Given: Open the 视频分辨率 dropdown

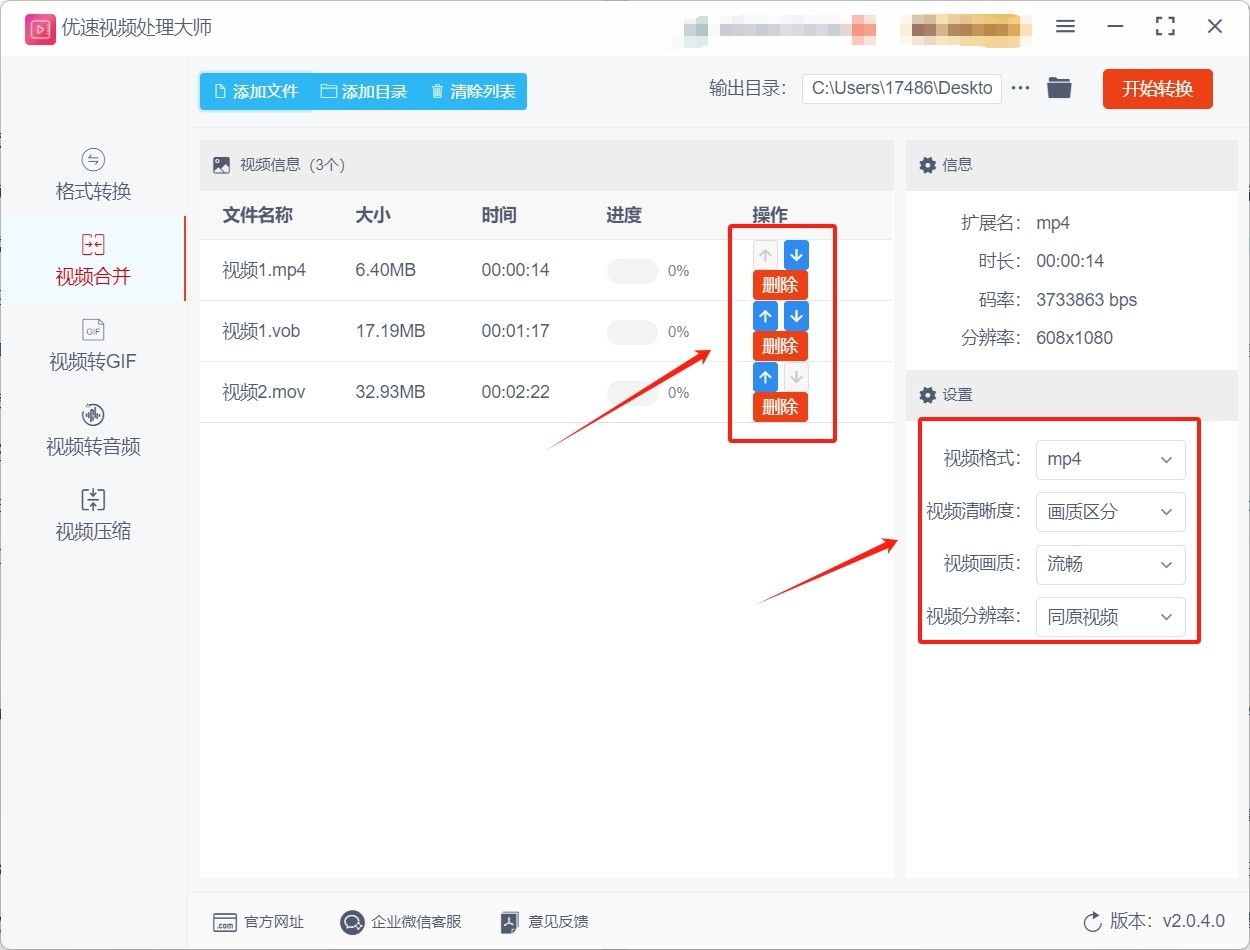Looking at the screenshot, I should [x=1110, y=617].
